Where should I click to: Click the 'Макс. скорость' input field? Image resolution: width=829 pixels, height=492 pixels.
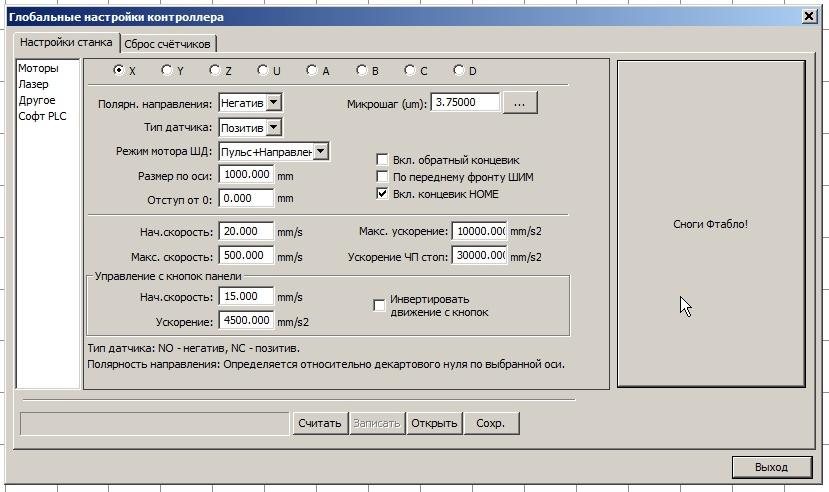[x=246, y=257]
